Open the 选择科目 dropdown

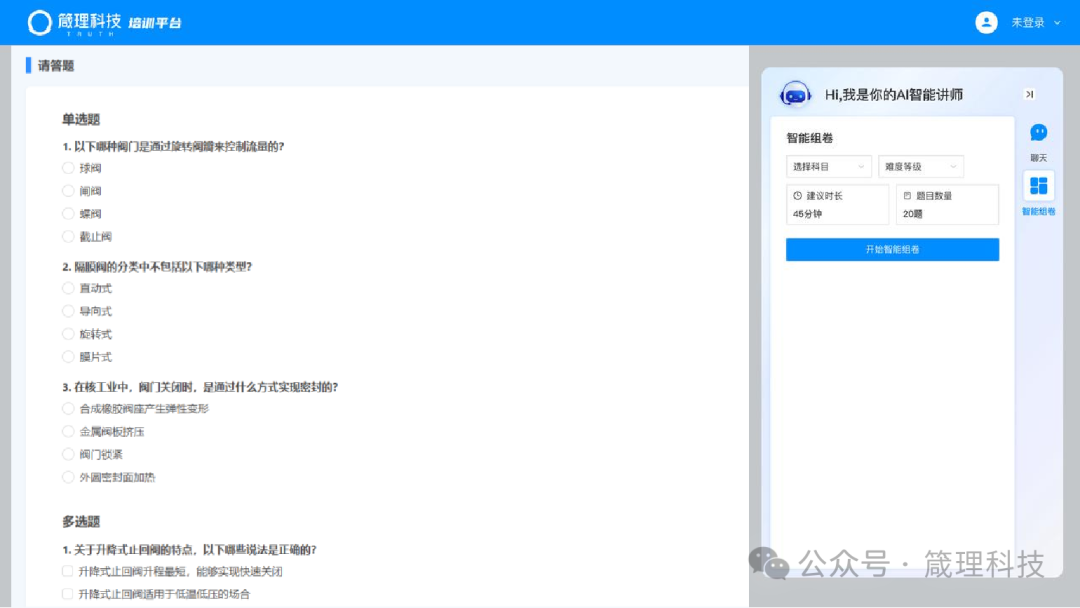click(828, 166)
